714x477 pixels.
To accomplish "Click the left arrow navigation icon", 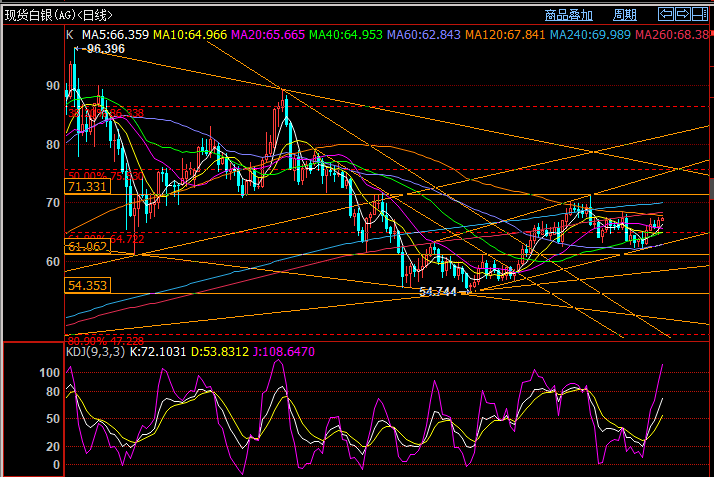I will click(666, 14).
